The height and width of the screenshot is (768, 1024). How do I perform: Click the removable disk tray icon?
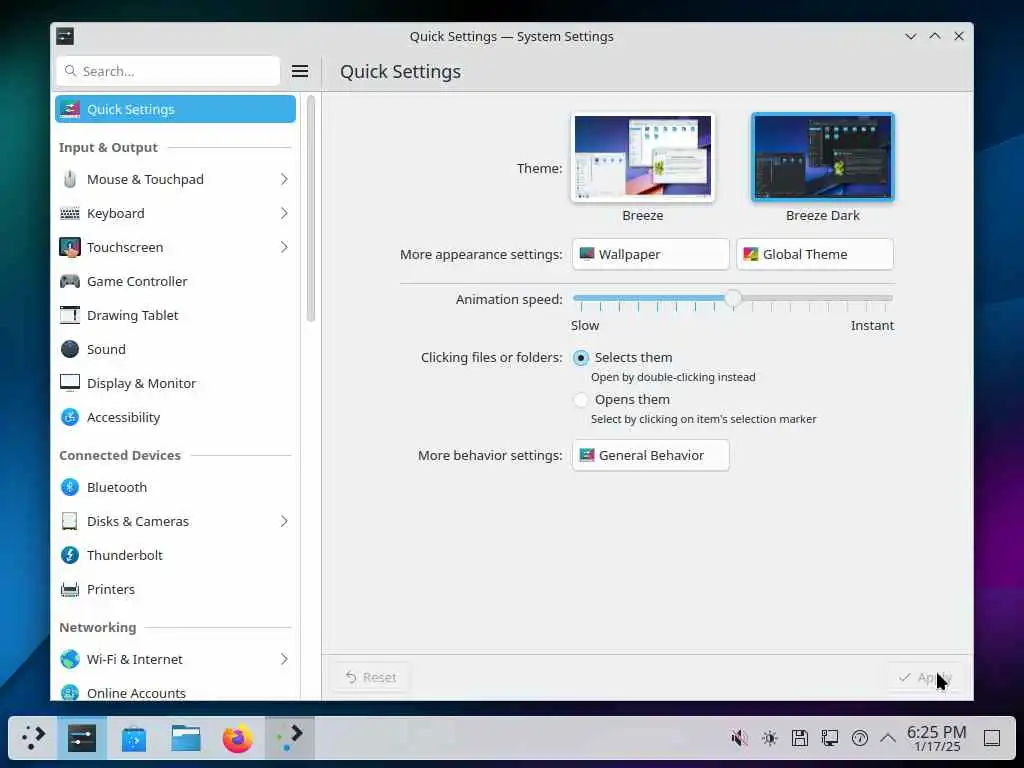pos(799,739)
